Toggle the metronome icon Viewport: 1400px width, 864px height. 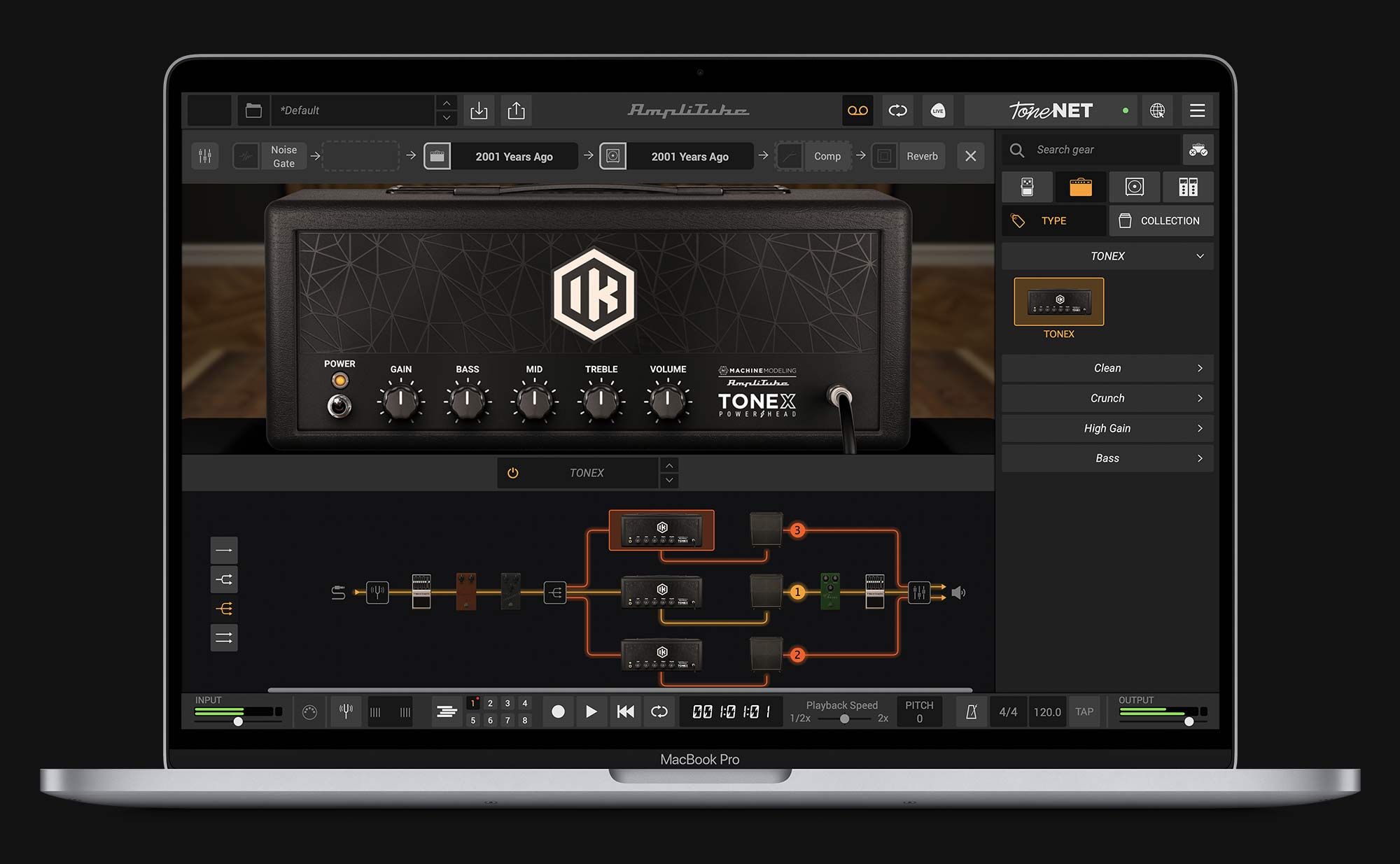coord(972,711)
